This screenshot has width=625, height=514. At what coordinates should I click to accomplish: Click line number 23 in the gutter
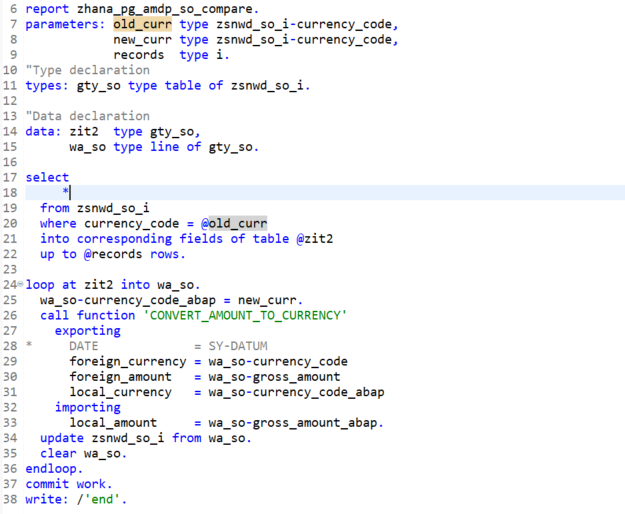tap(10, 269)
